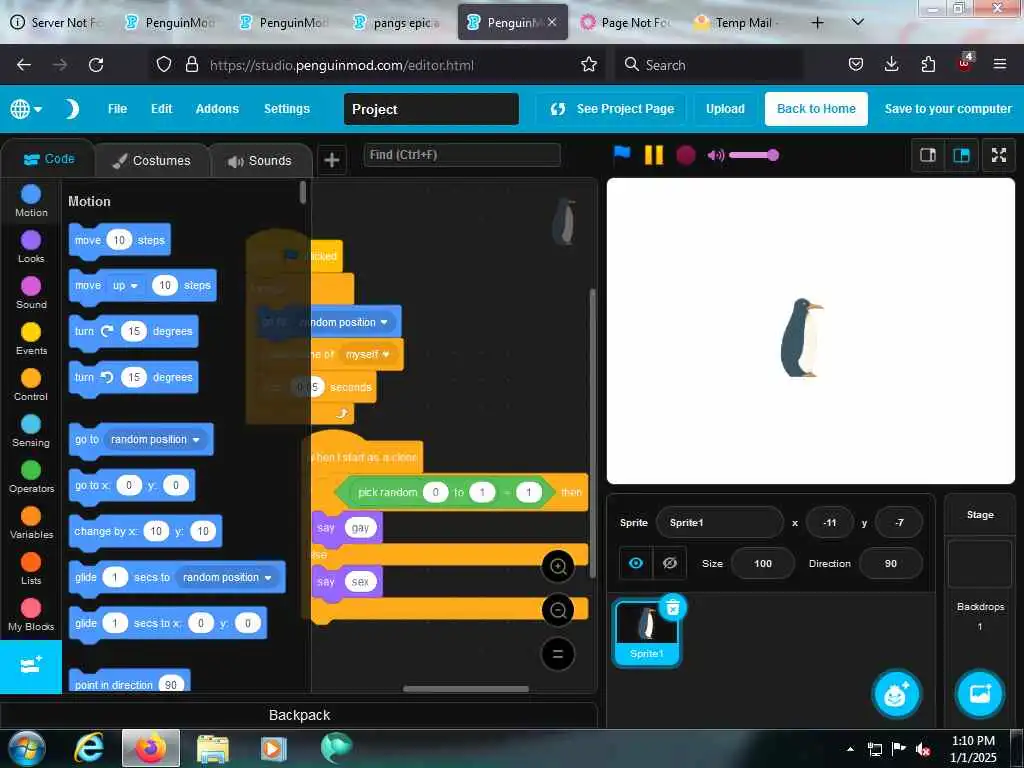Screen dimensions: 1024x768
Task: Click the plus tab to add editor
Action: coord(332,160)
